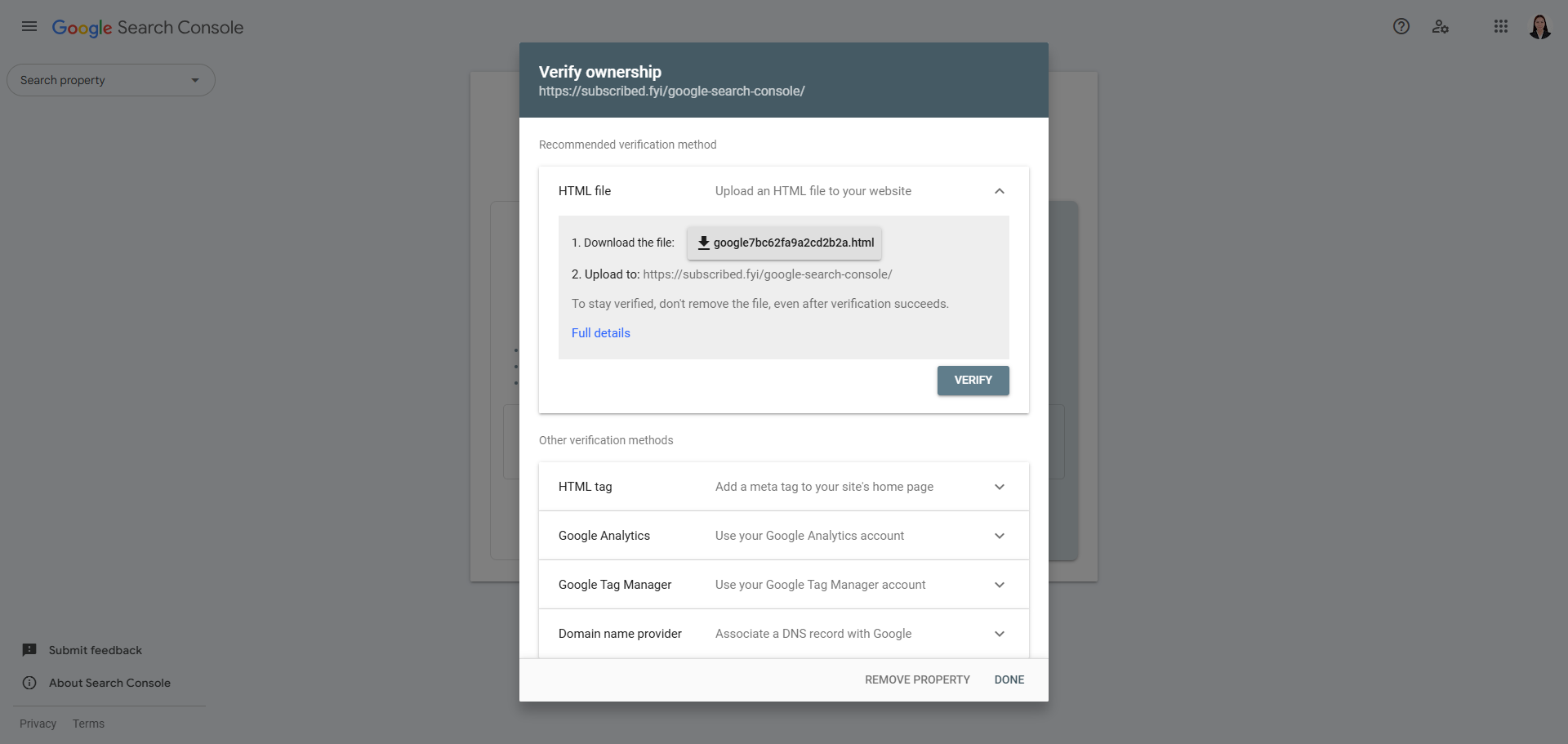Open the Terms link
The width and height of the screenshot is (1568, 744).
[x=88, y=724]
